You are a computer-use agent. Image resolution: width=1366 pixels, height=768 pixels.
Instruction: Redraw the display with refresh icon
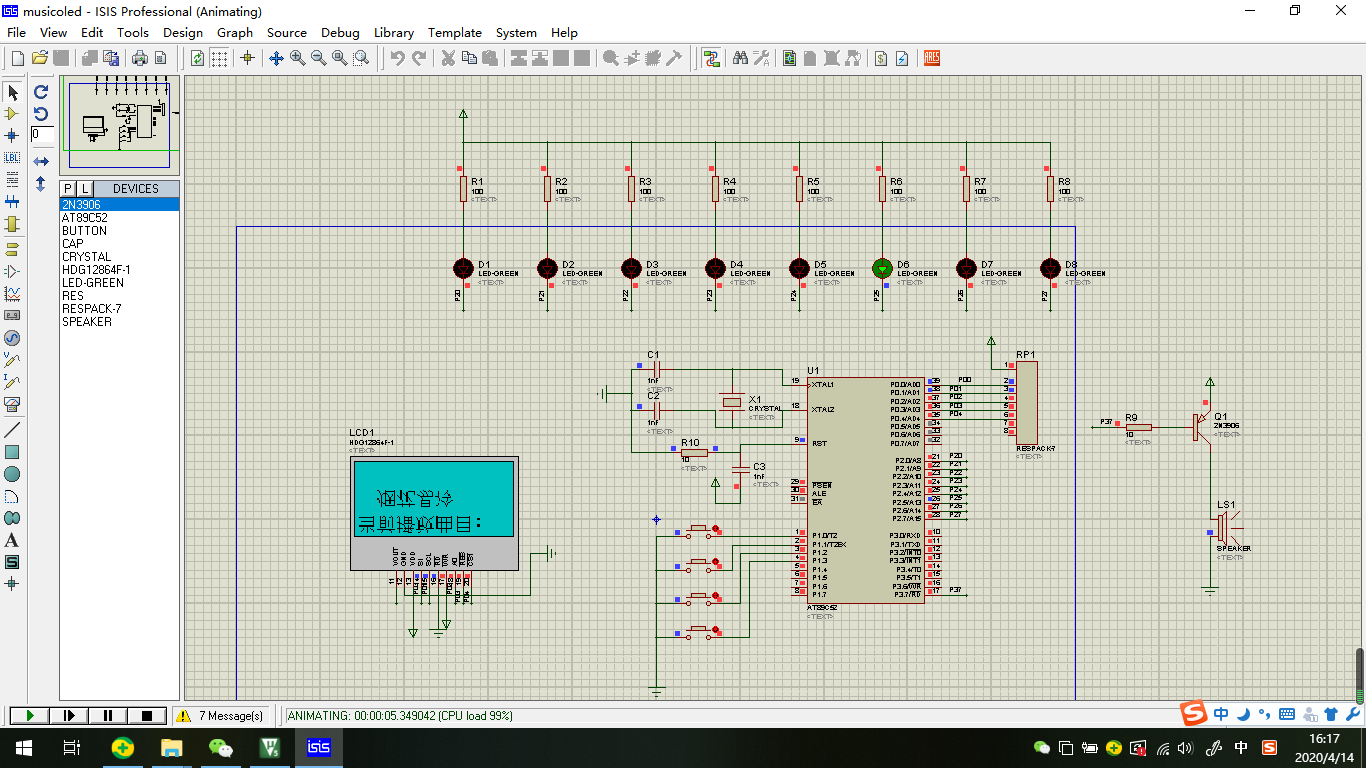[x=197, y=58]
